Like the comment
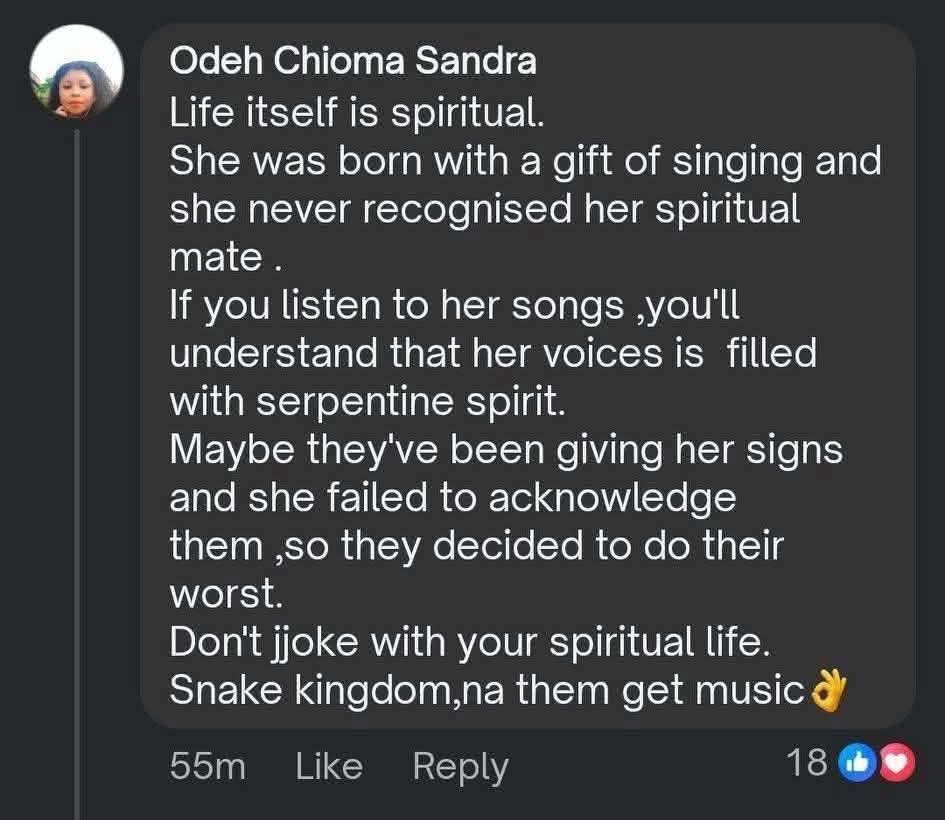The height and width of the screenshot is (820, 945). coord(329,767)
